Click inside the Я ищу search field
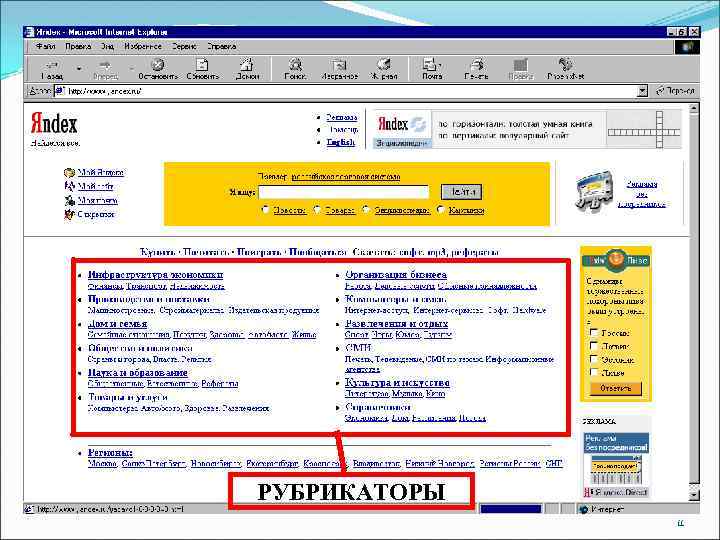Image resolution: width=720 pixels, height=540 pixels. (343, 192)
